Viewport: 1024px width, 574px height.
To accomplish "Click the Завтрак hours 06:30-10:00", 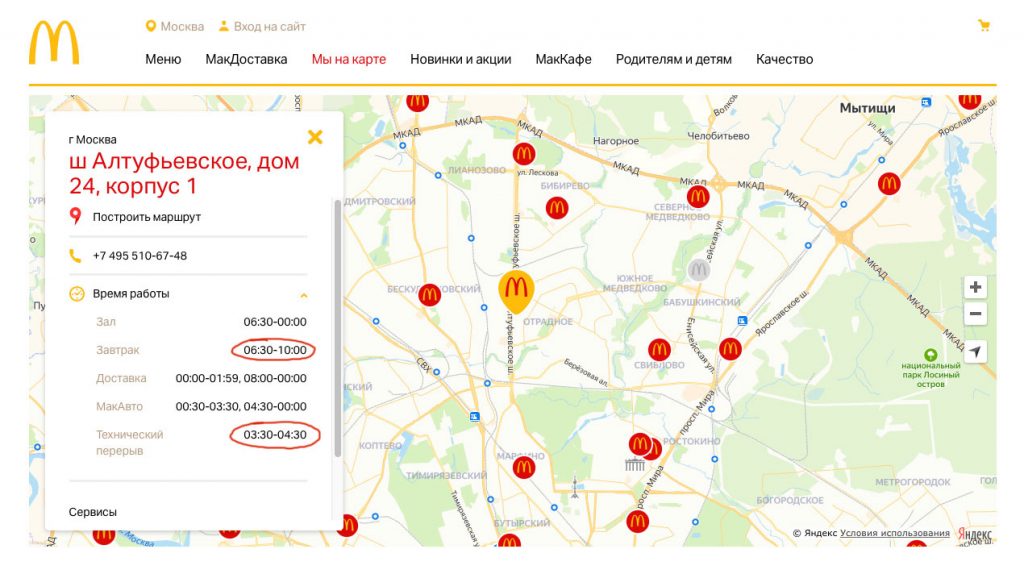I will click(x=275, y=350).
